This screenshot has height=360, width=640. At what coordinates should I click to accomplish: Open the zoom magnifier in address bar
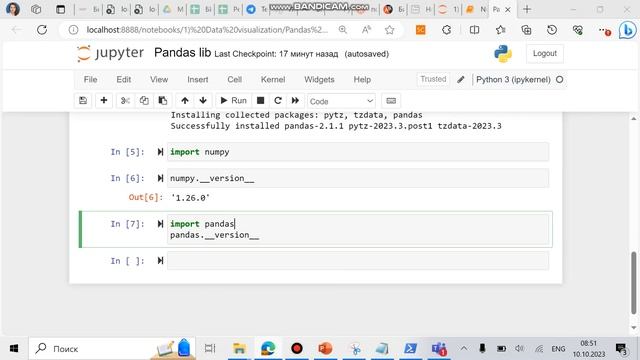(x=343, y=30)
